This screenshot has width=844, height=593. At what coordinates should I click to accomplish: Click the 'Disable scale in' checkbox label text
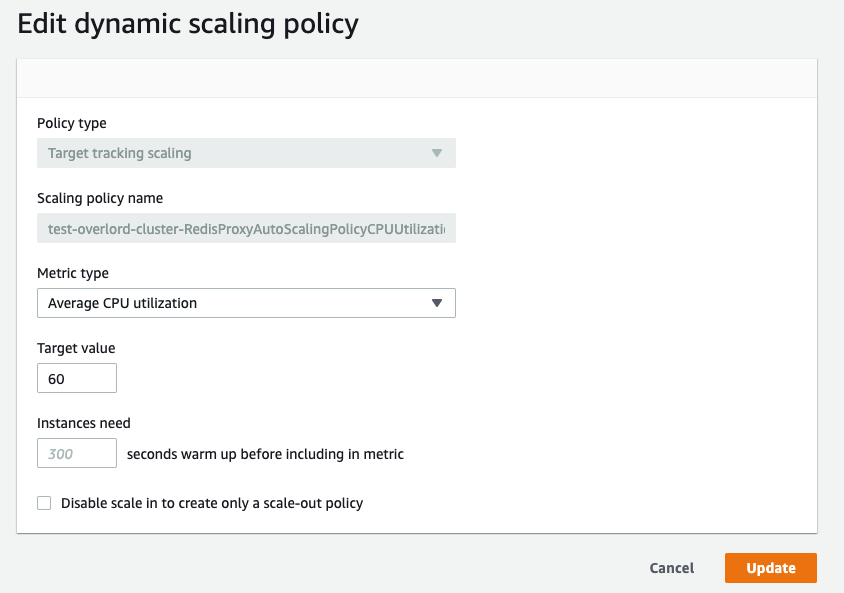point(212,503)
